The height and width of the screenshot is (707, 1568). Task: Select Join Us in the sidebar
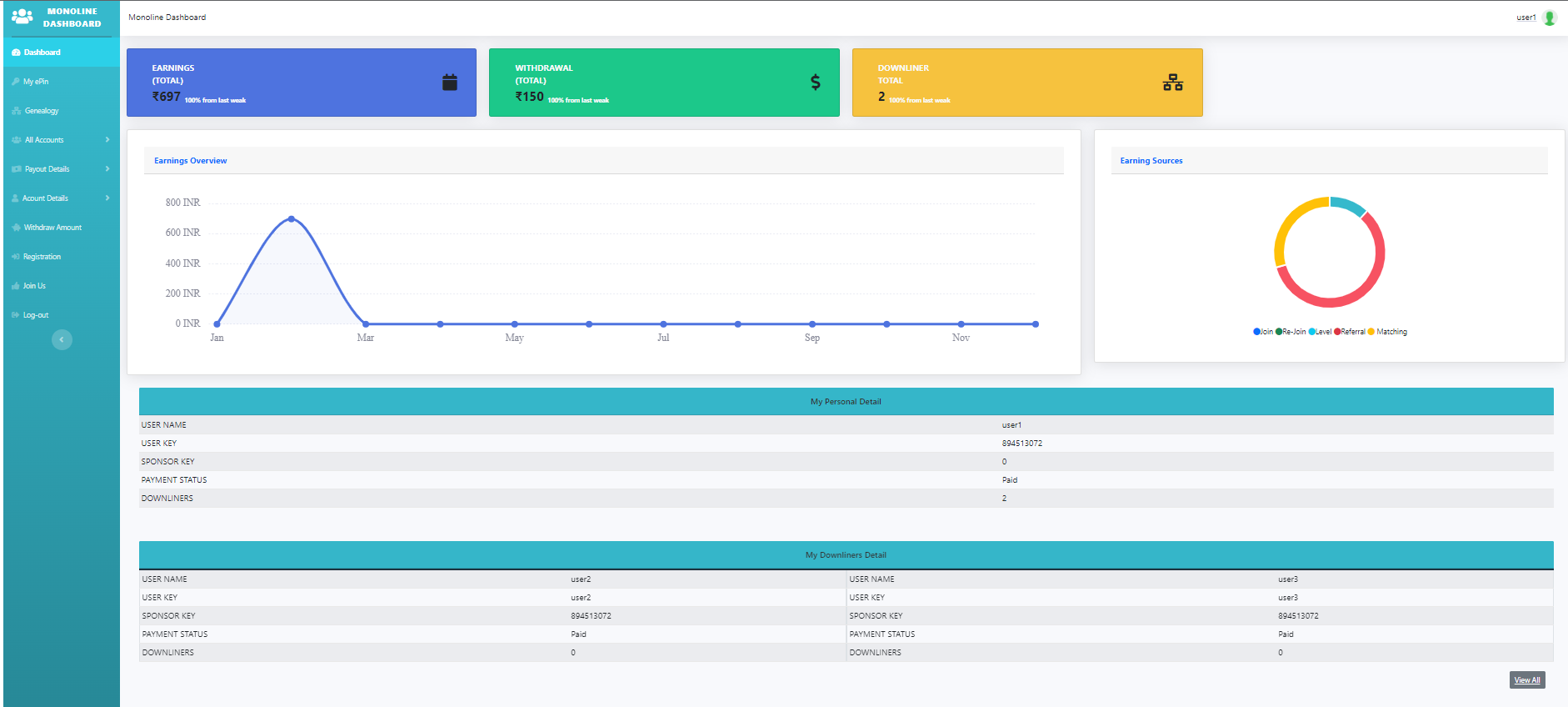(x=34, y=286)
